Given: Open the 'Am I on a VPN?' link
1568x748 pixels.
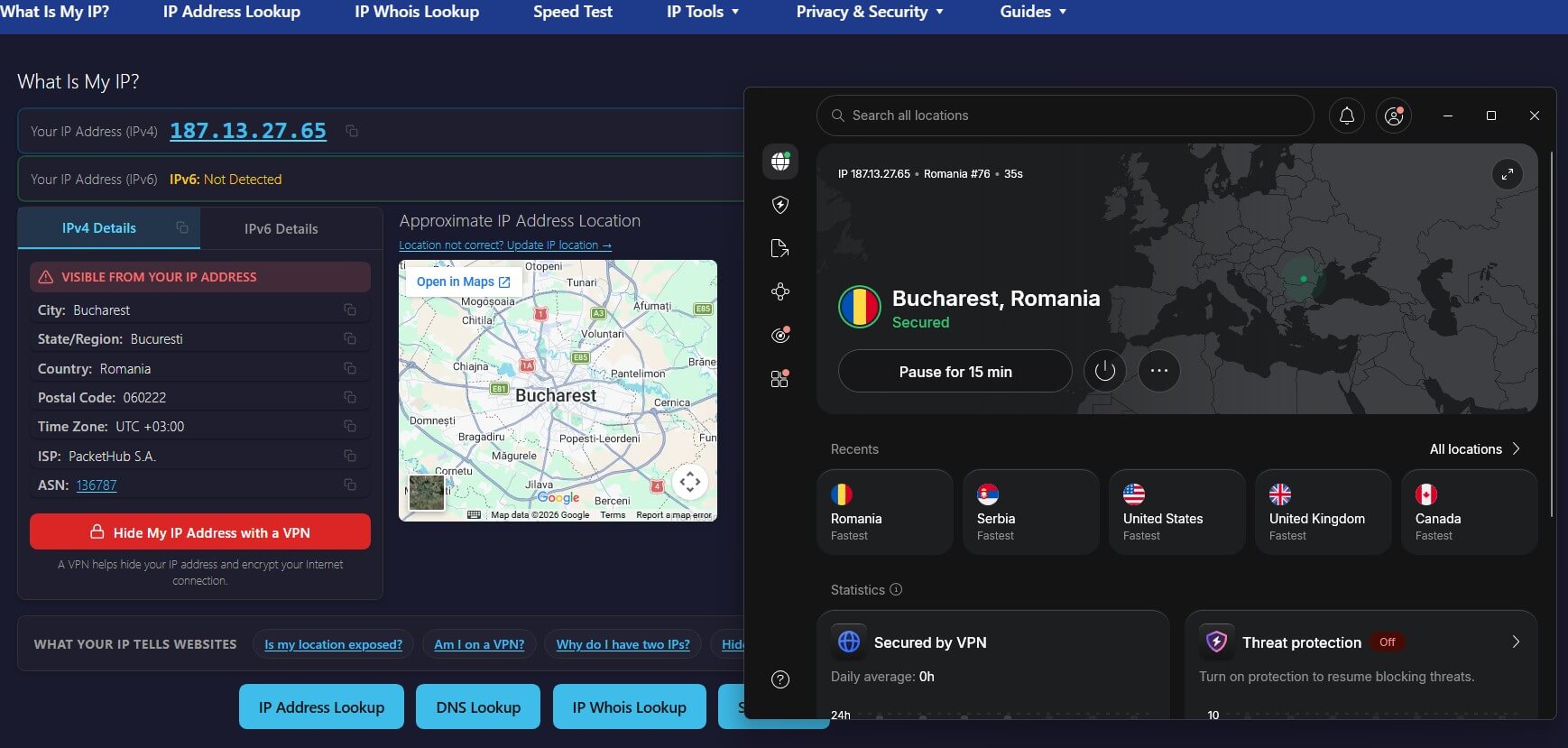Looking at the screenshot, I should pyautogui.click(x=479, y=644).
